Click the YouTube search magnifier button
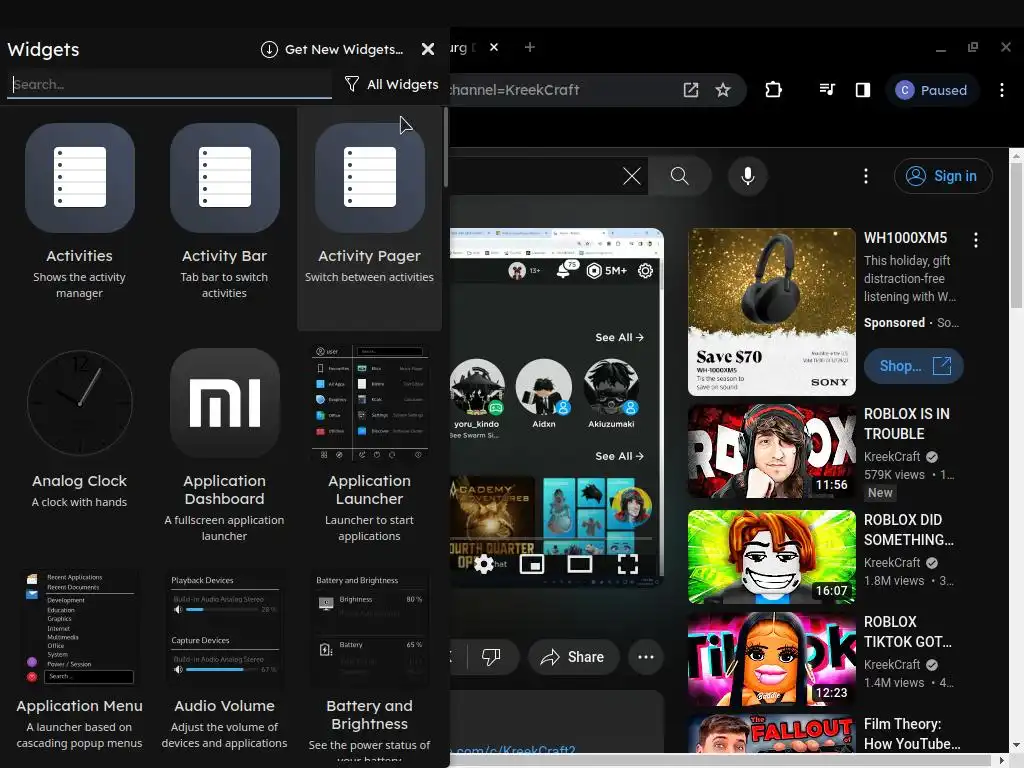The height and width of the screenshot is (768, 1024). (679, 176)
